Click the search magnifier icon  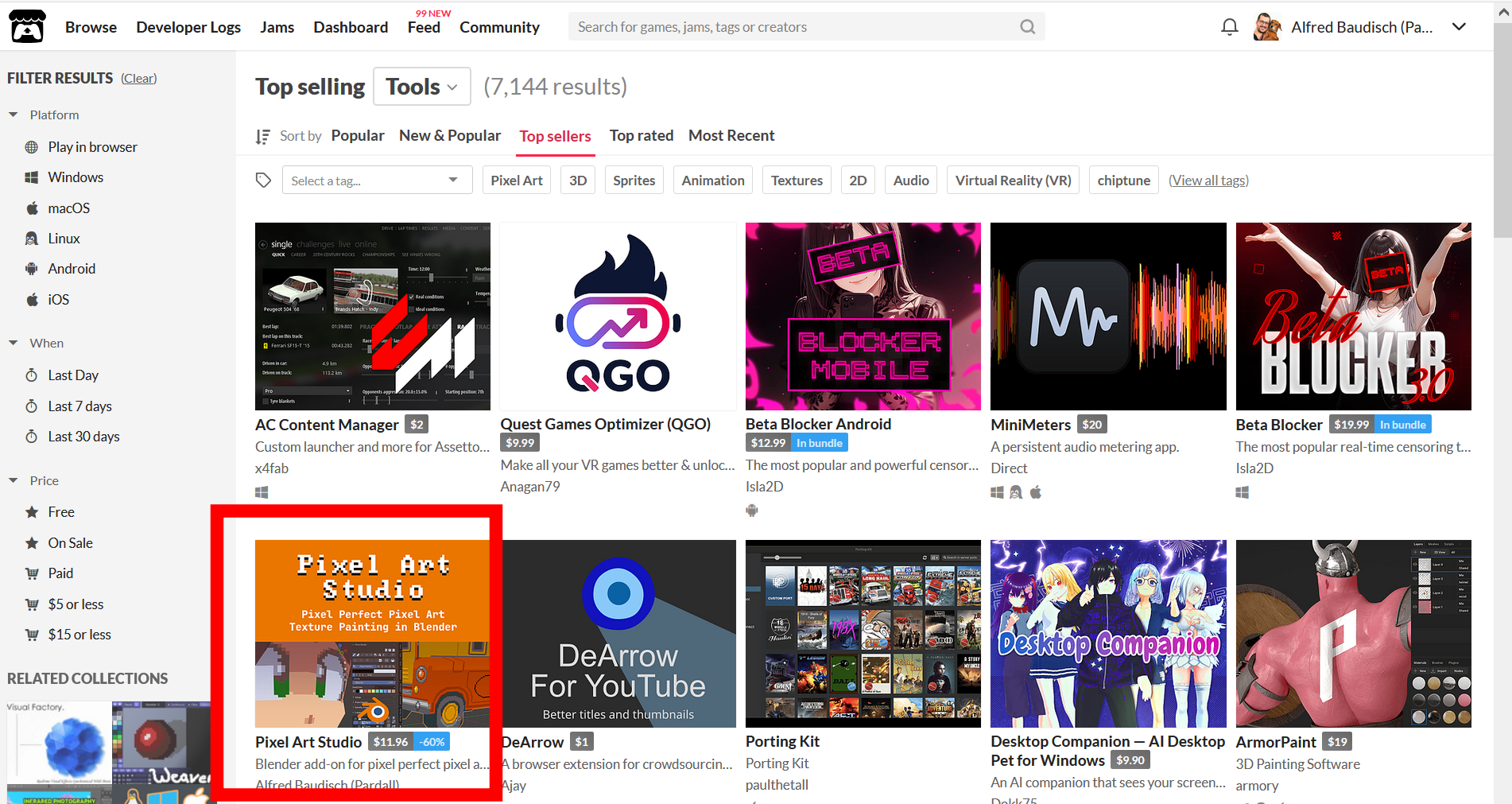pyautogui.click(x=1028, y=27)
